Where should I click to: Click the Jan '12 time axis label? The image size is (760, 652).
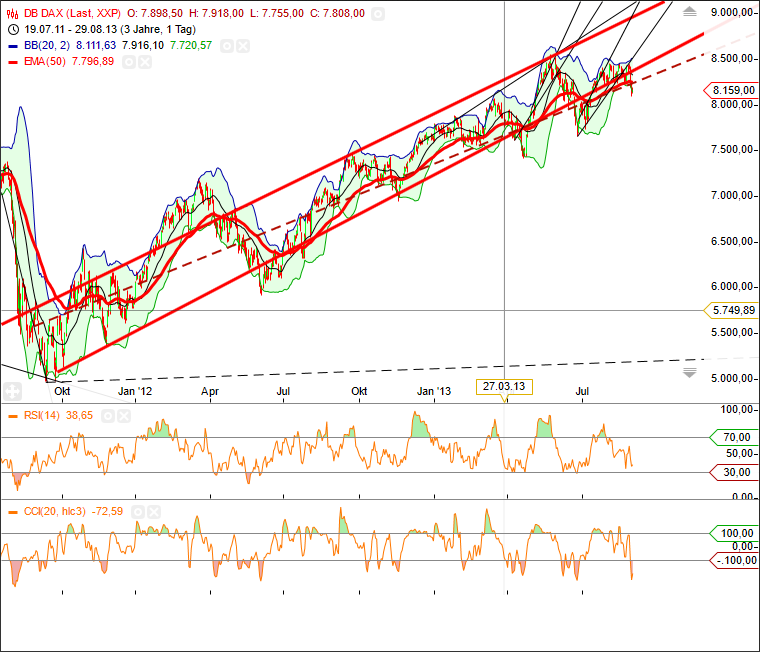coord(135,391)
